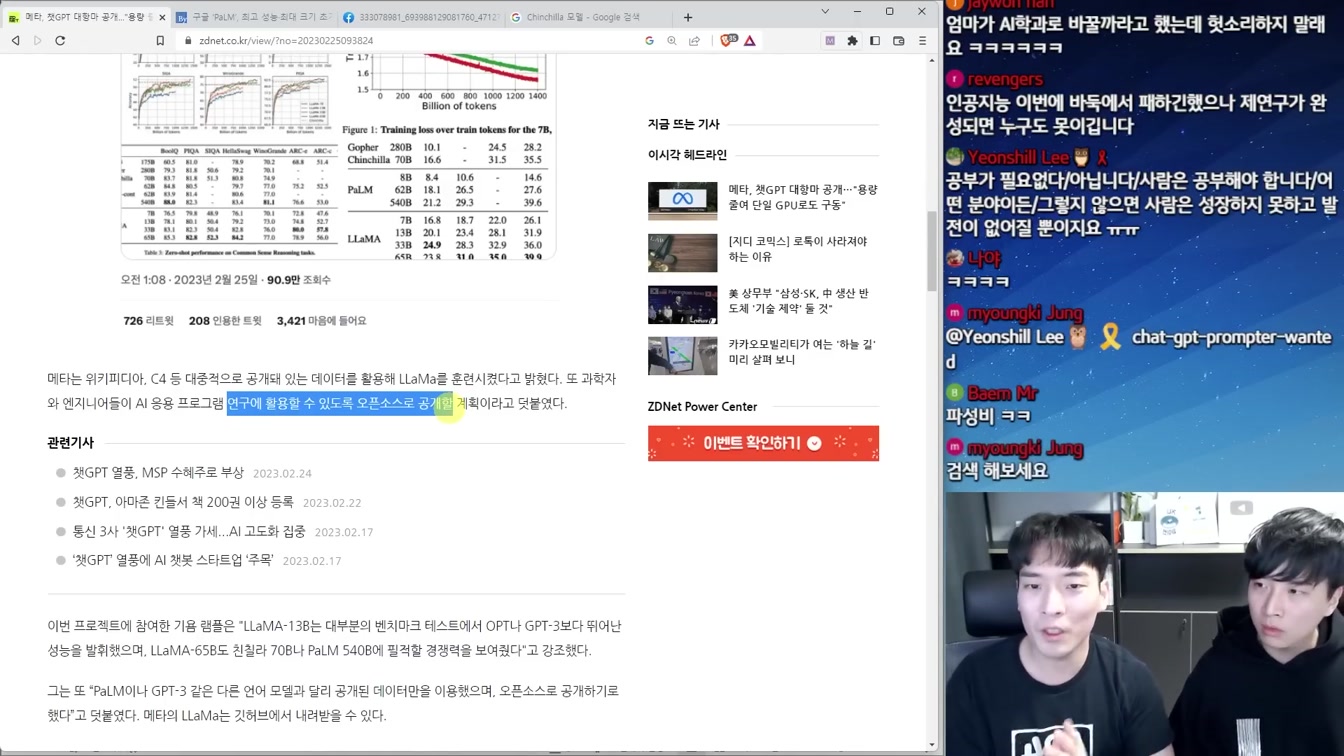Image resolution: width=1344 pixels, height=756 pixels.
Task: Open related article 챗GPT, 아마존 킨들서 책 200권
Action: pyautogui.click(x=183, y=502)
